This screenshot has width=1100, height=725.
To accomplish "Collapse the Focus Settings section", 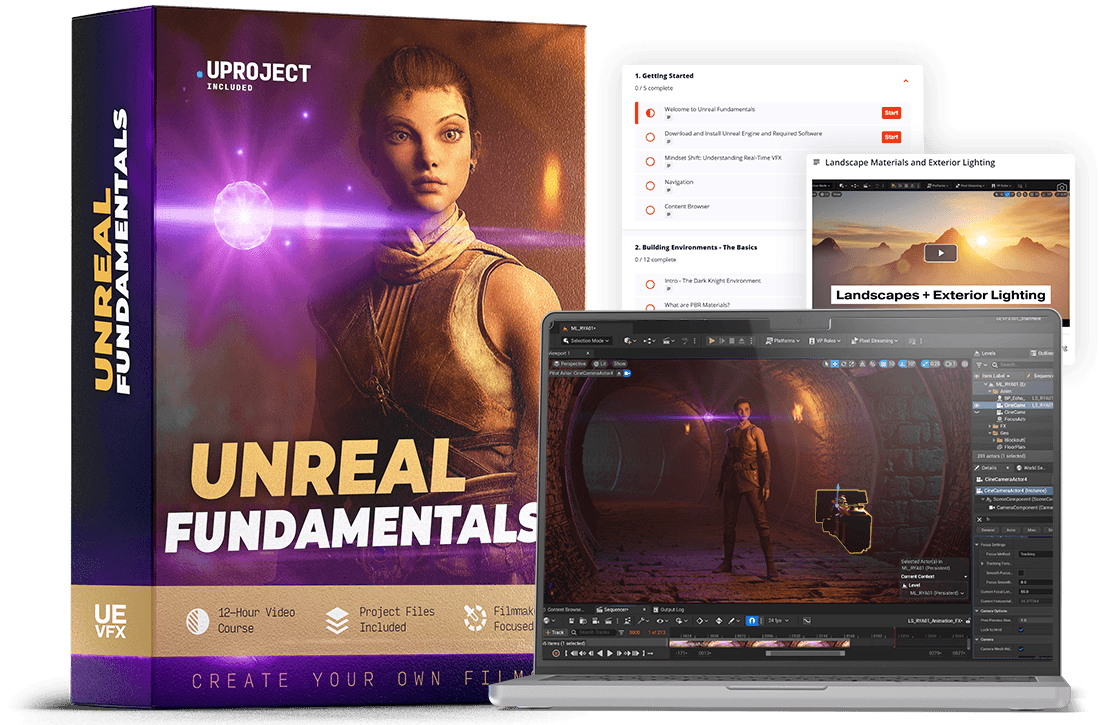I will [x=977, y=544].
